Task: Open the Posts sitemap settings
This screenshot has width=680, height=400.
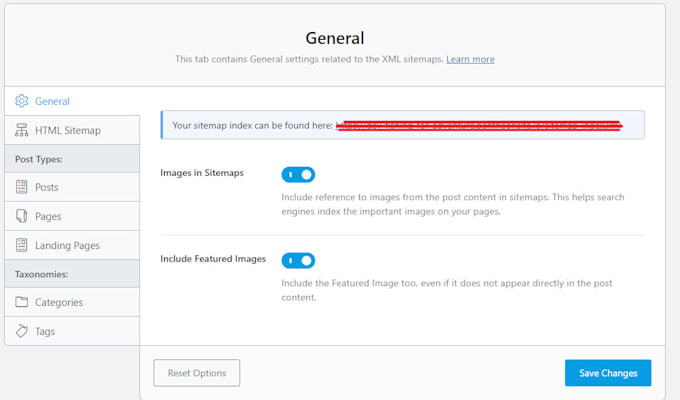Action: point(72,187)
